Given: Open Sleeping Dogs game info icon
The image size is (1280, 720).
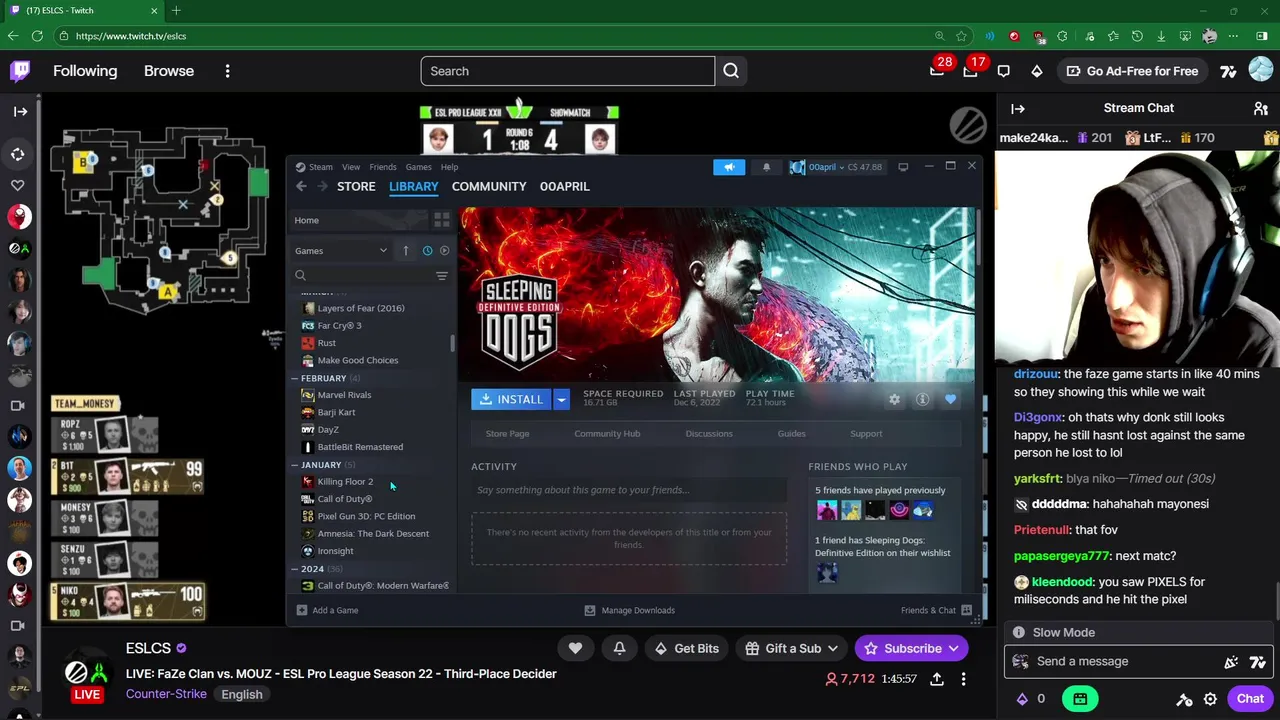Looking at the screenshot, I should click(922, 399).
